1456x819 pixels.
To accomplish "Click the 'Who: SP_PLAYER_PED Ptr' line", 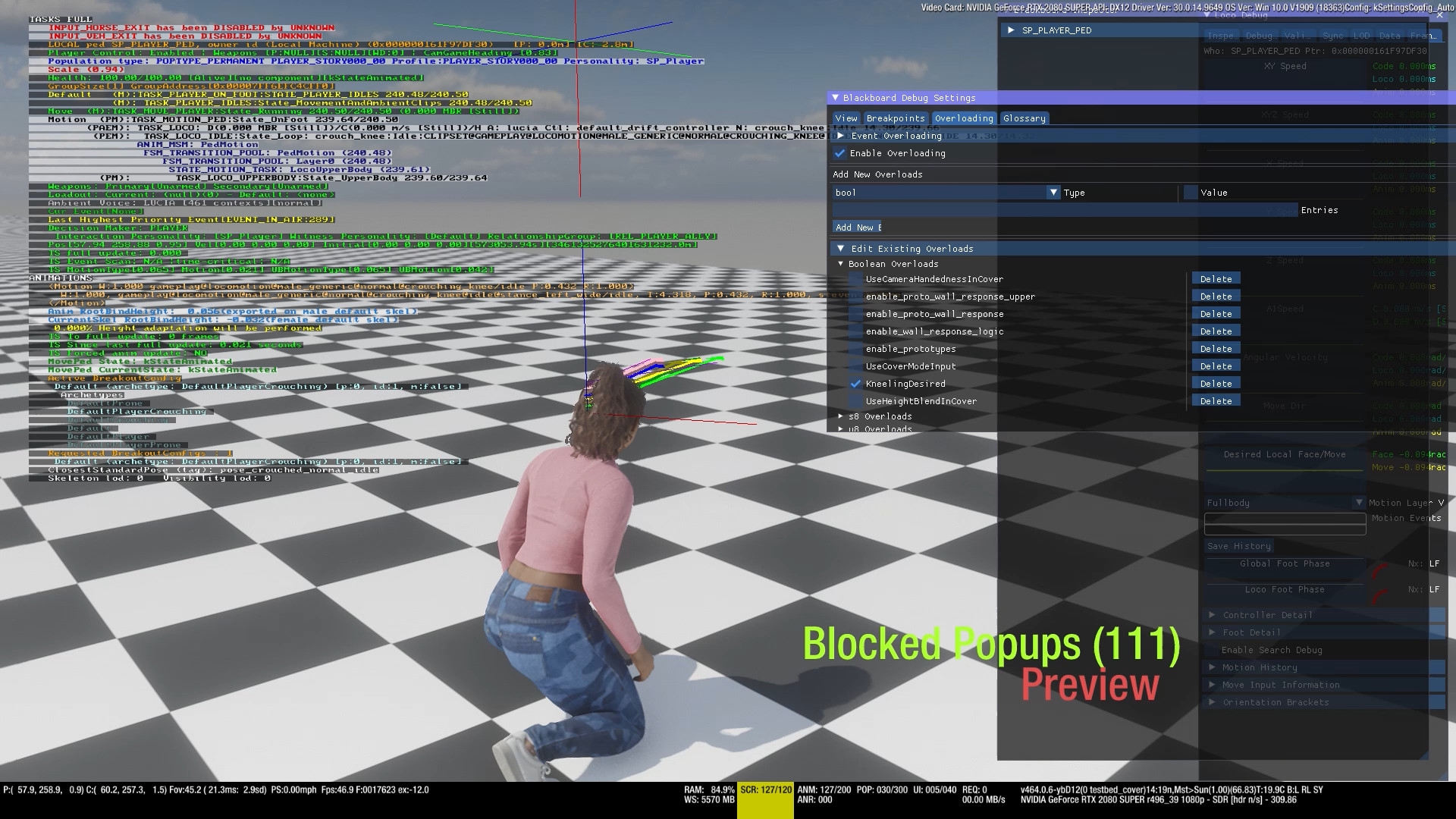I will click(x=1315, y=52).
